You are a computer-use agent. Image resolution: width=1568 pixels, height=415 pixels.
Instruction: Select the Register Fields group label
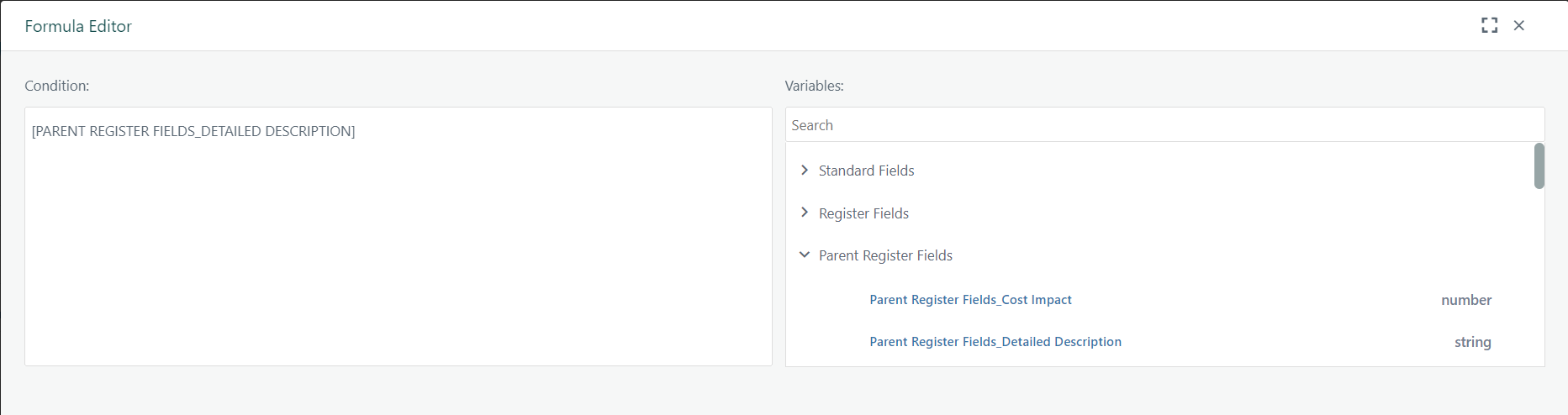click(x=863, y=213)
